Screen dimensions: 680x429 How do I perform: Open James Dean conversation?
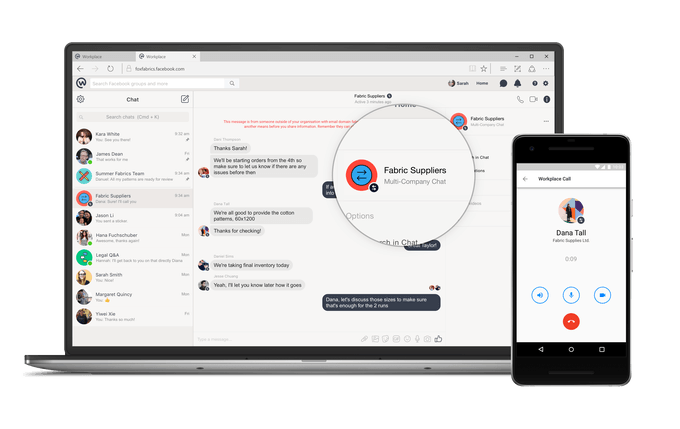pos(133,156)
